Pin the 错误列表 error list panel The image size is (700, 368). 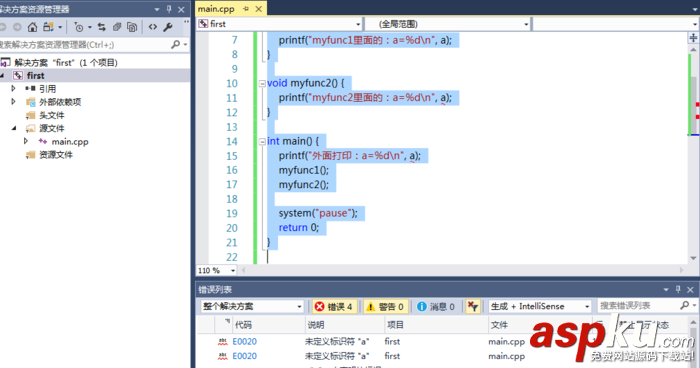pos(678,289)
